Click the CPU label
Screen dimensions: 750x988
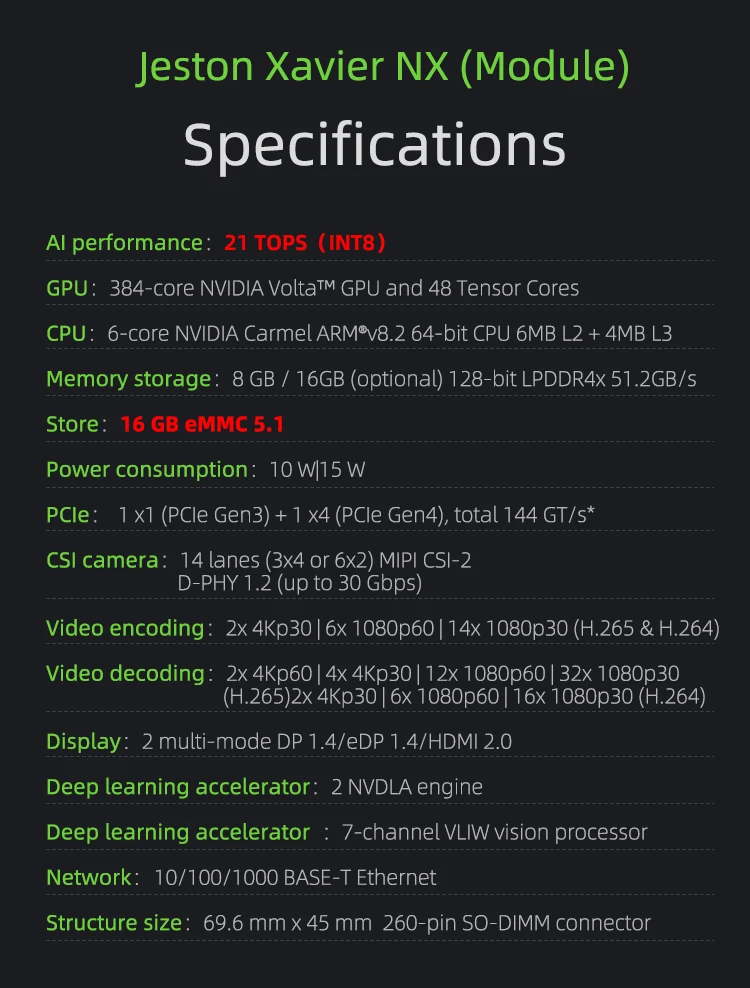click(66, 333)
